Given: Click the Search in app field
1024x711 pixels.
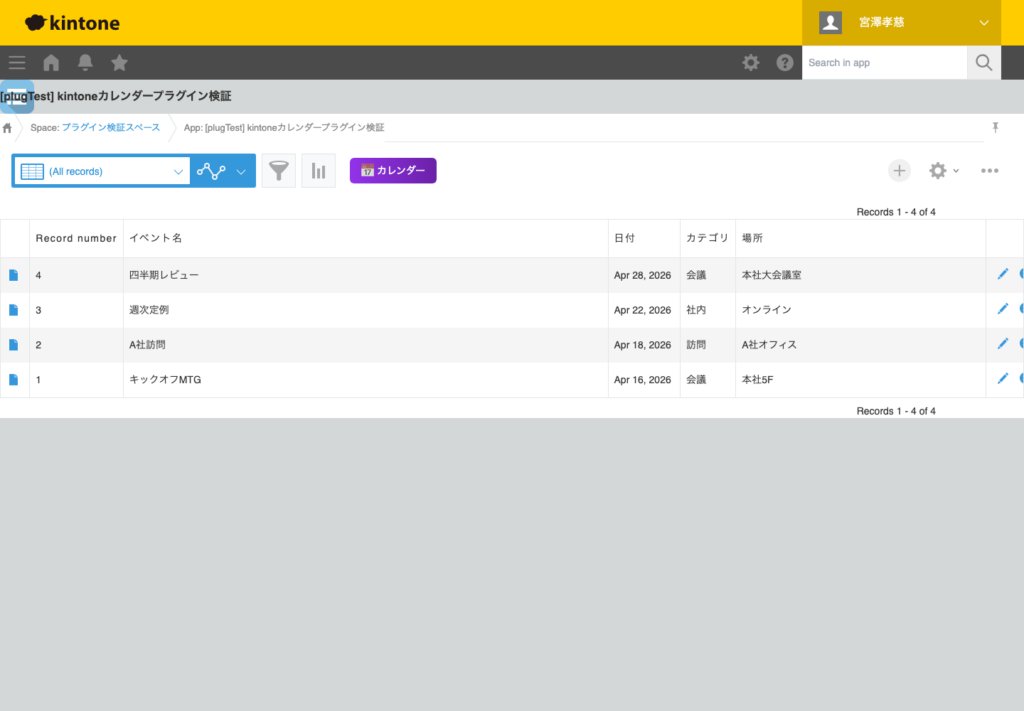Looking at the screenshot, I should (884, 63).
